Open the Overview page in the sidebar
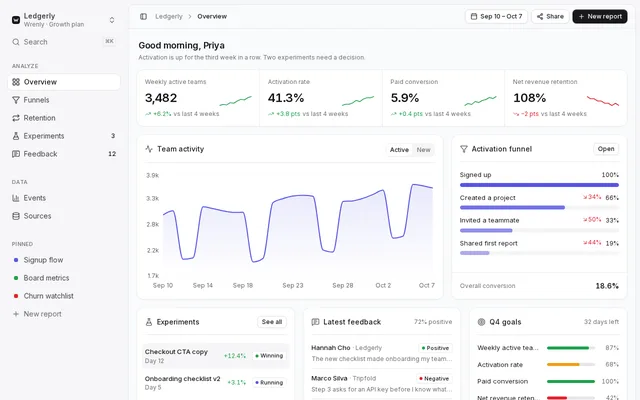The image size is (640, 400). (64, 82)
